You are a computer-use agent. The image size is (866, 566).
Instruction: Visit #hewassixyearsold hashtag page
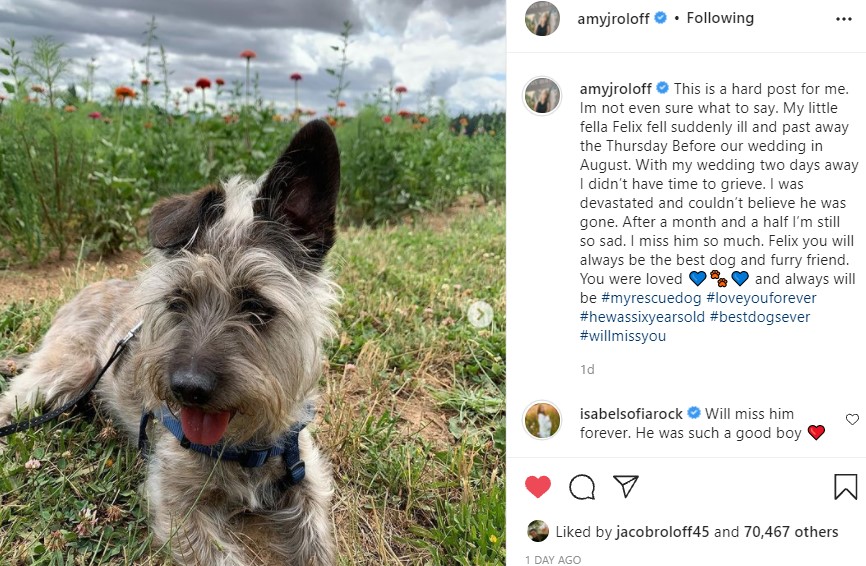tap(642, 317)
